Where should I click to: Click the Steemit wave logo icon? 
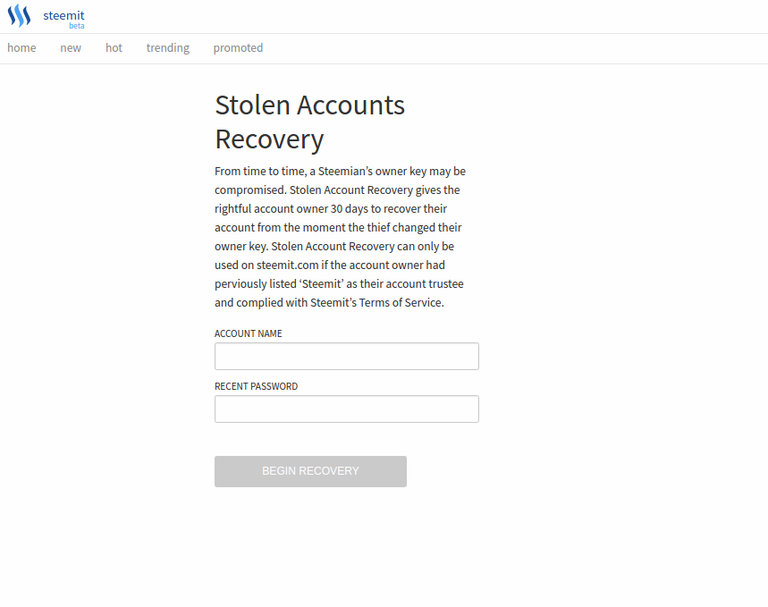(x=19, y=16)
